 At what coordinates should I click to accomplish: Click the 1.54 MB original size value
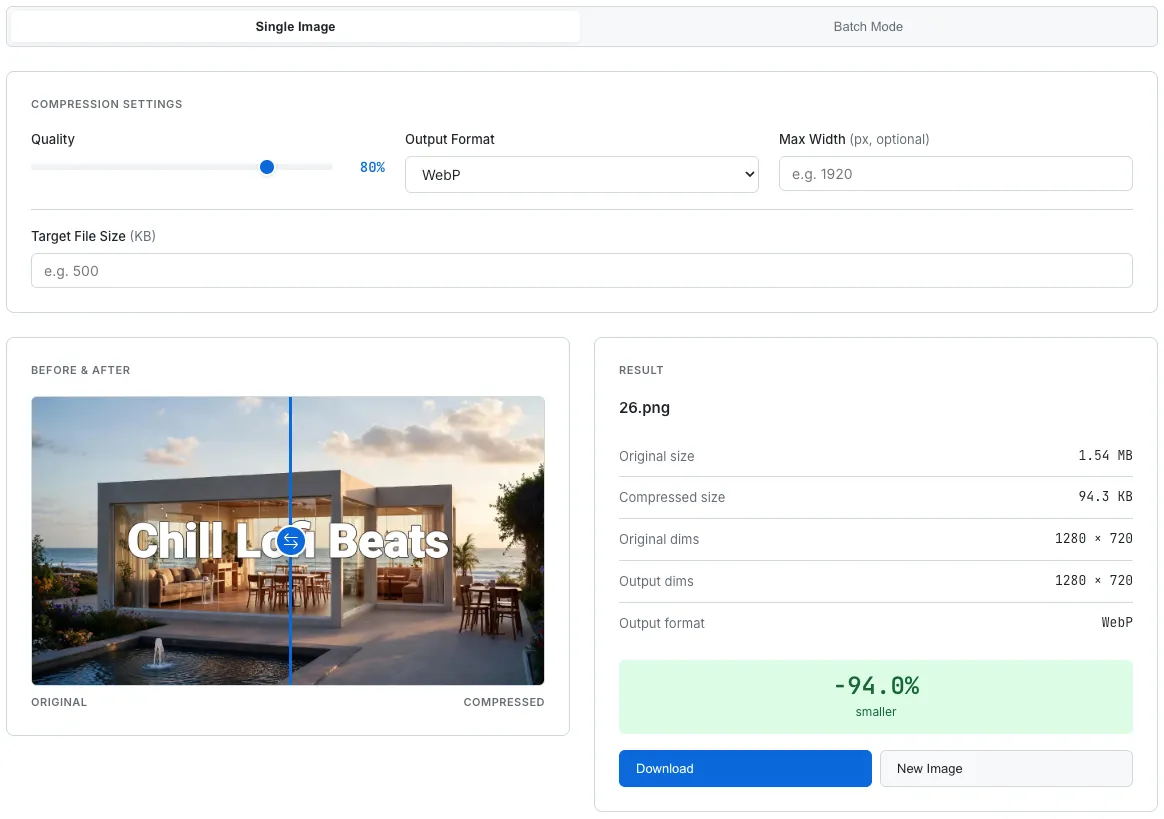tap(1105, 456)
